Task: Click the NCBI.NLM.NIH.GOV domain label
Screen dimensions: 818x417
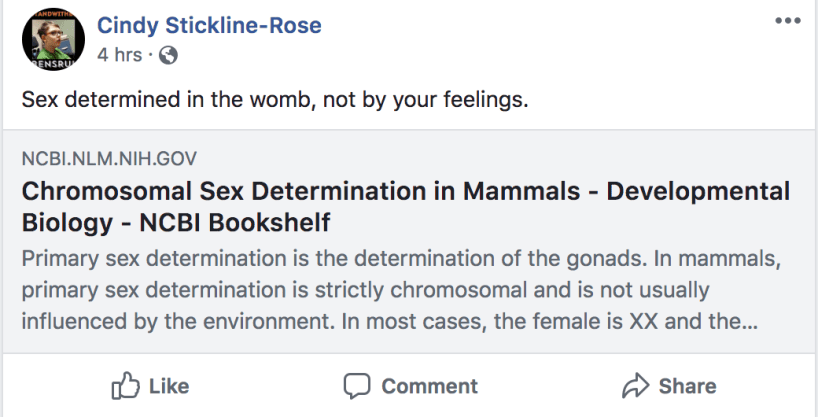Action: 109,158
